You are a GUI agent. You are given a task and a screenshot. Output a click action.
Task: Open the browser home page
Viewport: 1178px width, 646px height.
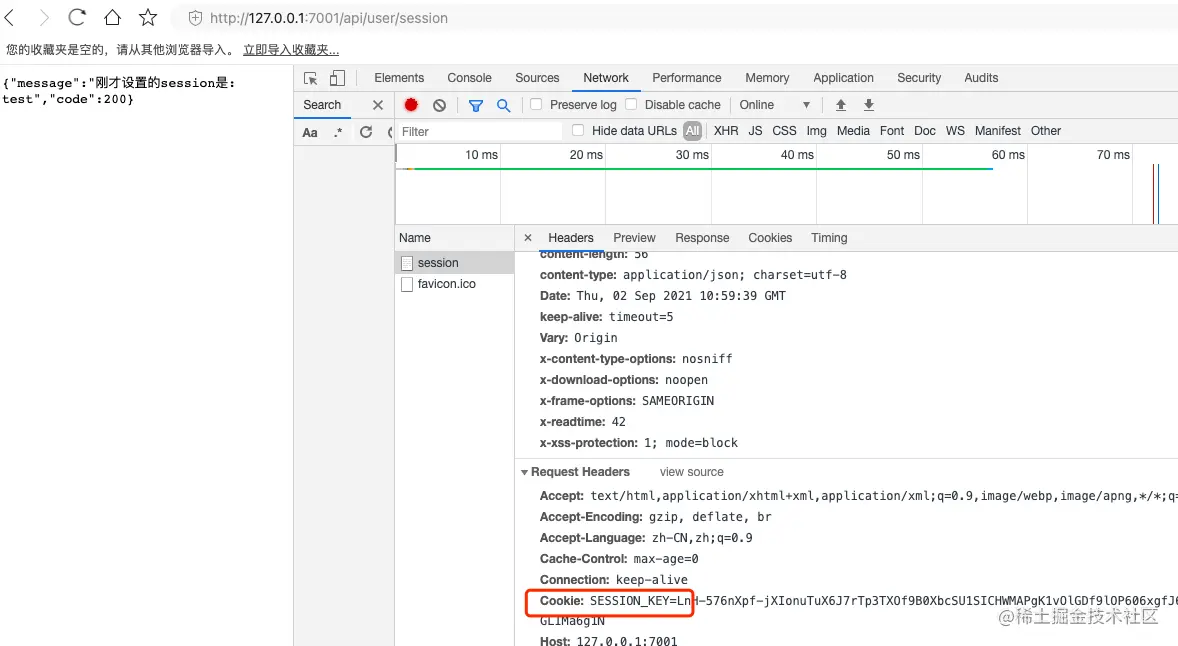pos(112,17)
